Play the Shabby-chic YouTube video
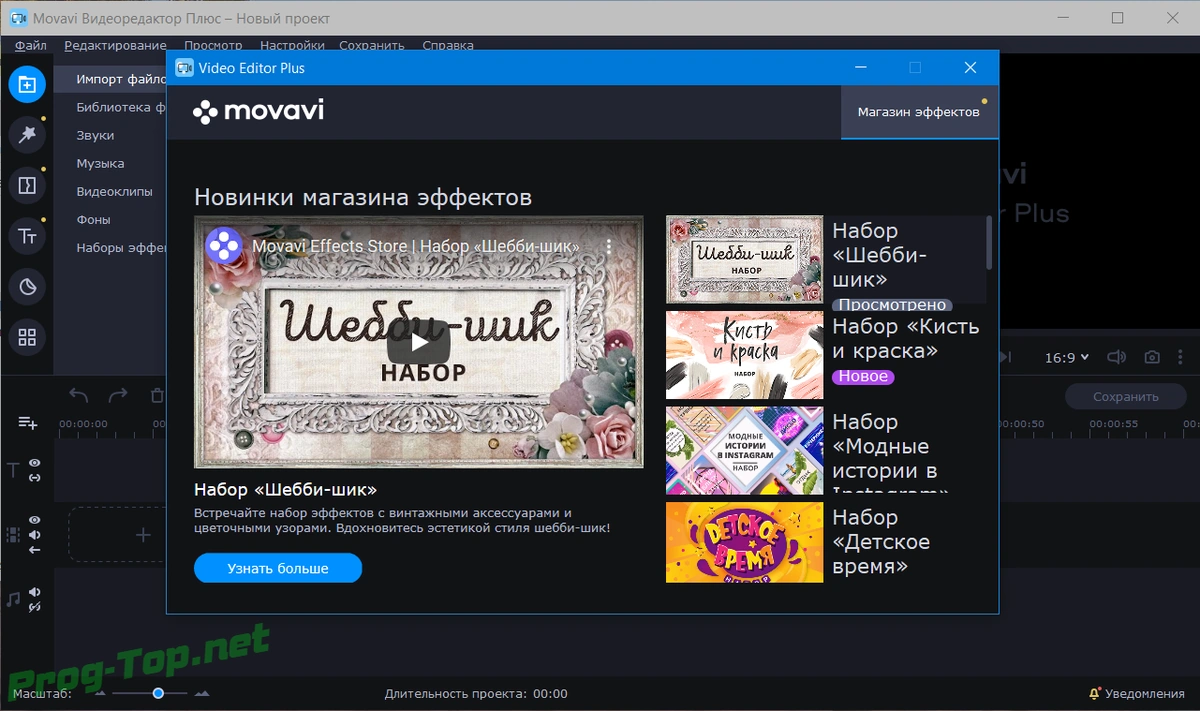Screen dimensions: 1200x711 pyautogui.click(x=418, y=342)
